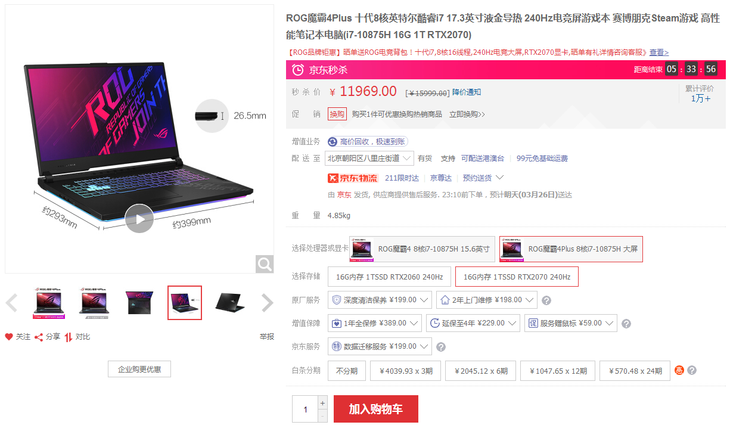
Task: Click the 分享 share icon
Action: pyautogui.click(x=39, y=337)
